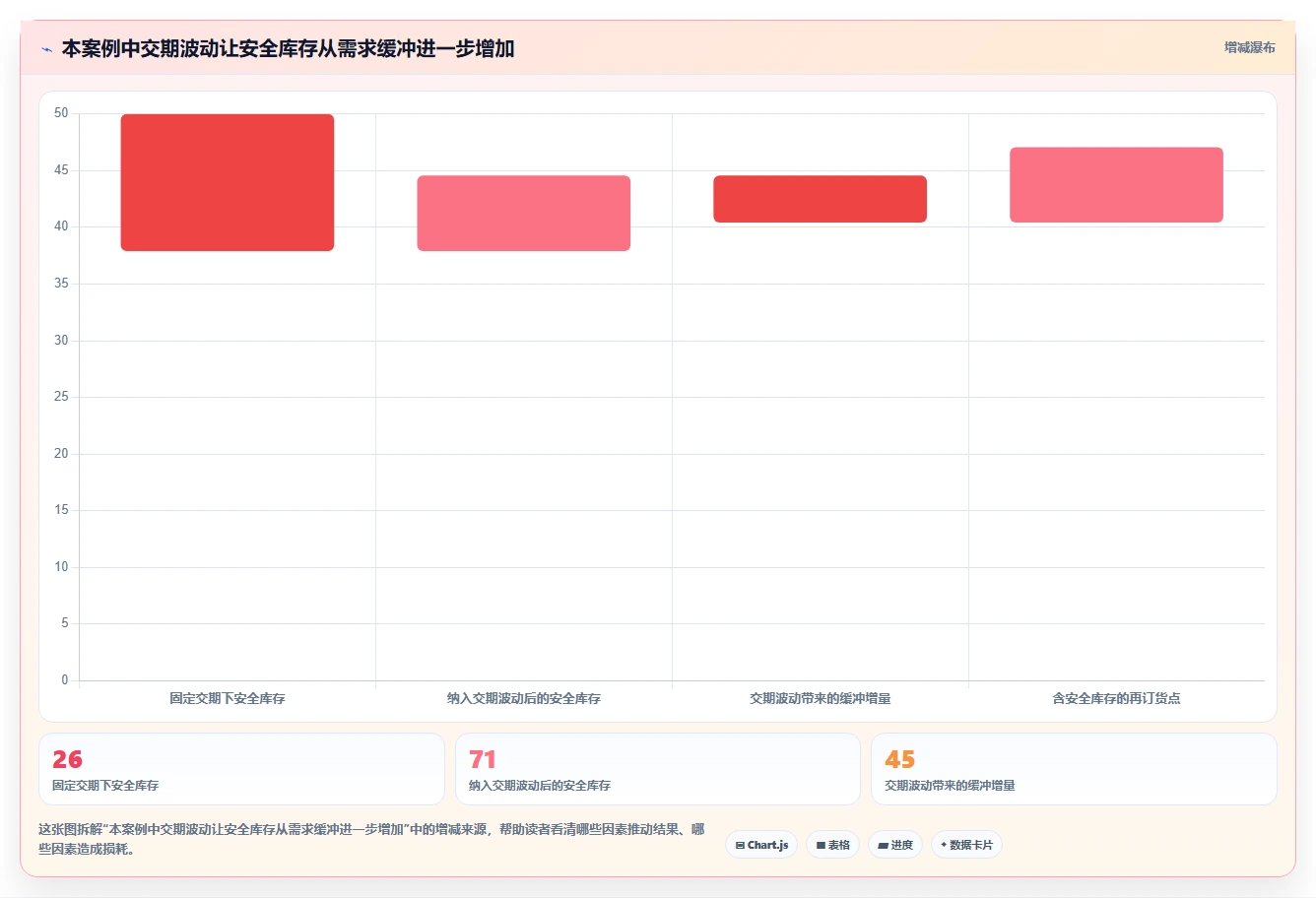Click the bar for 纳入交期波动后的安全库存
The image size is (1316, 898).
tap(524, 214)
